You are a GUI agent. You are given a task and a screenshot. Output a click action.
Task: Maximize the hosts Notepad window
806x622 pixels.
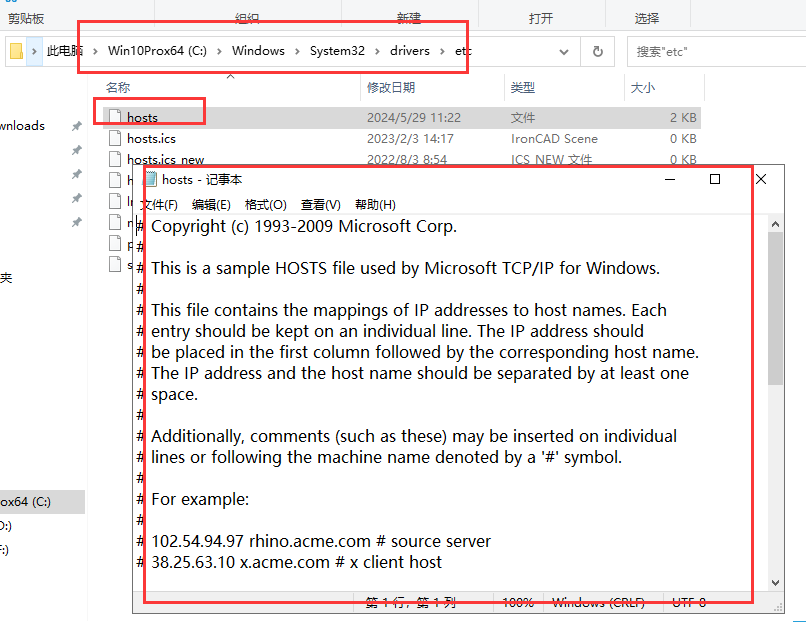715,179
